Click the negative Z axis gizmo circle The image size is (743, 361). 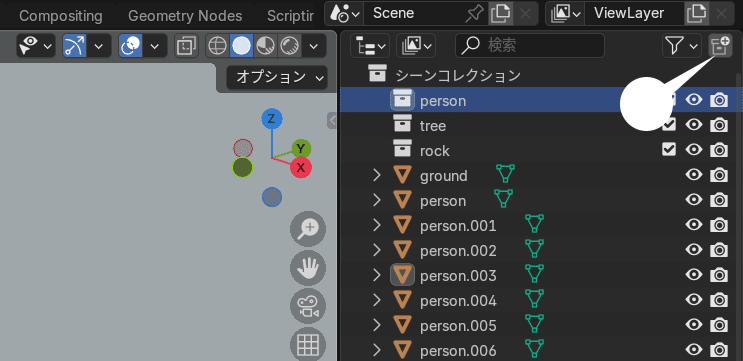click(x=272, y=197)
